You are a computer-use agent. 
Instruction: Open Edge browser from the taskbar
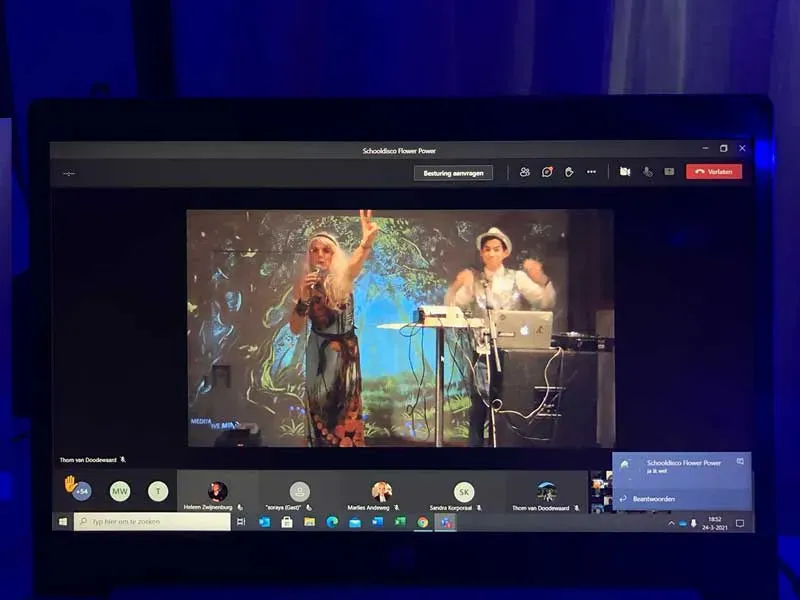[x=332, y=522]
